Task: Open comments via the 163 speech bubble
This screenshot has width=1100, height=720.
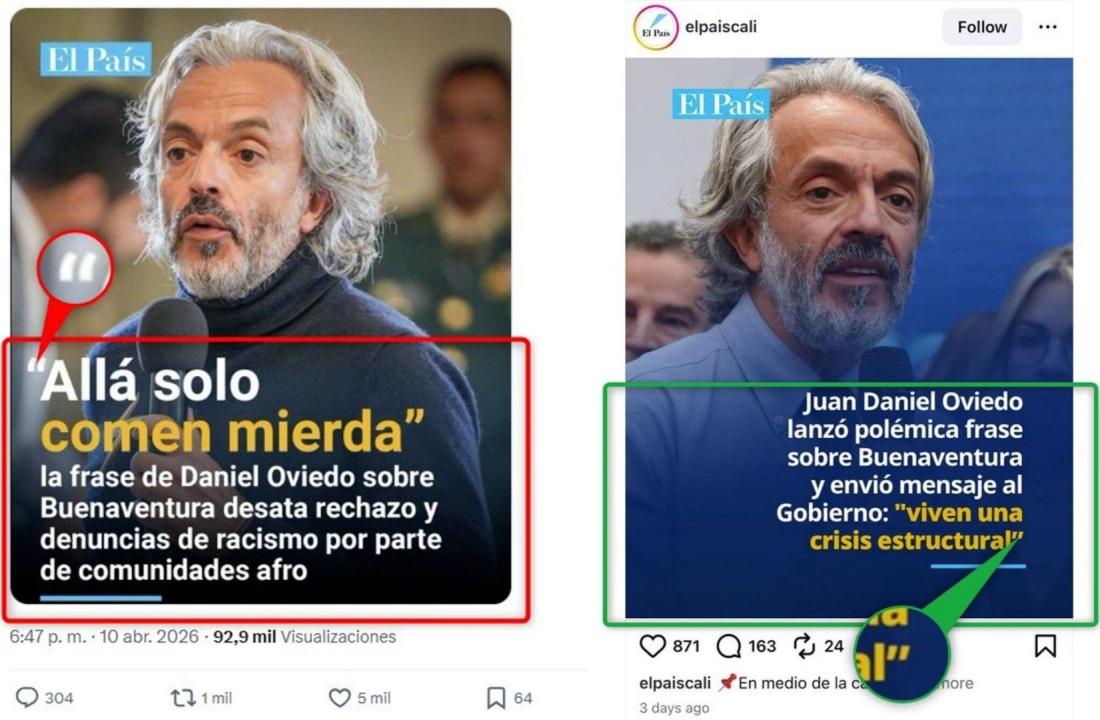Action: pyautogui.click(x=729, y=646)
